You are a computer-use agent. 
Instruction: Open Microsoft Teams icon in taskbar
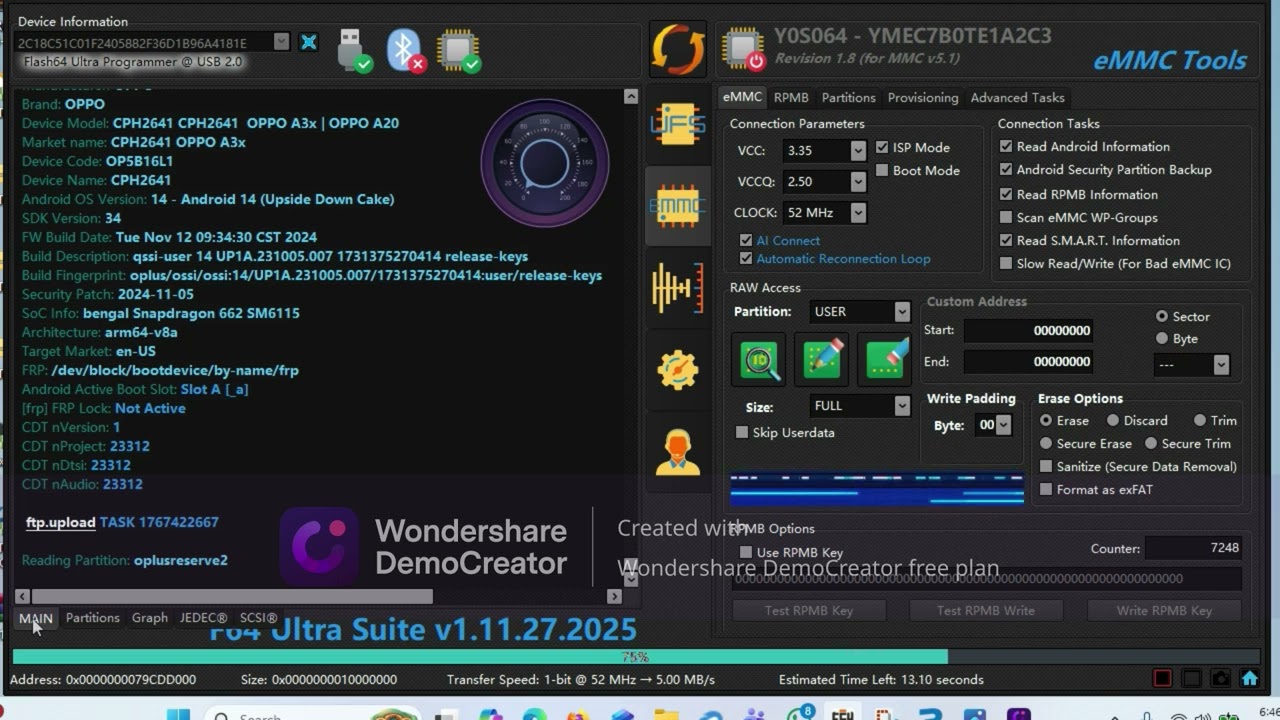coord(755,714)
